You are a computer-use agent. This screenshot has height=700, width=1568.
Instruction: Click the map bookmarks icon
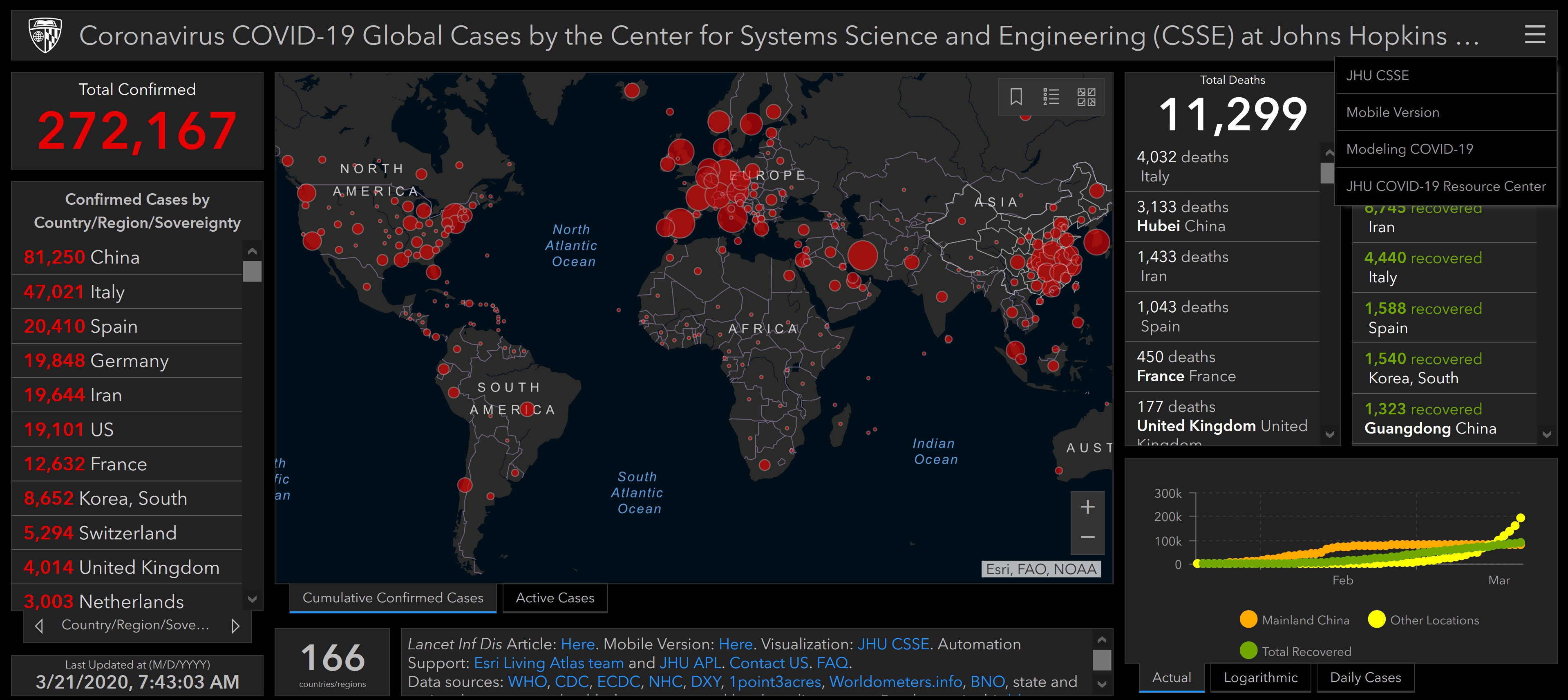(x=1016, y=97)
